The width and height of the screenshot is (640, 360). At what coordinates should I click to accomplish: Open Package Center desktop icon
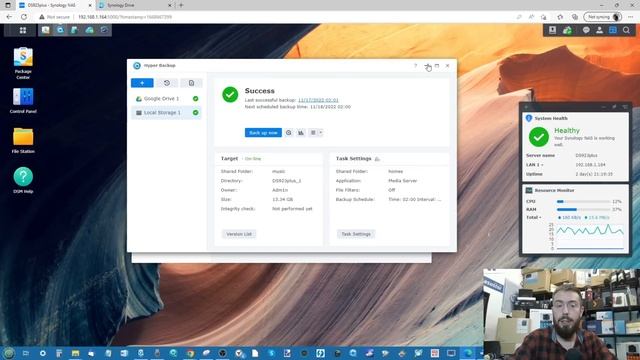pyautogui.click(x=23, y=63)
